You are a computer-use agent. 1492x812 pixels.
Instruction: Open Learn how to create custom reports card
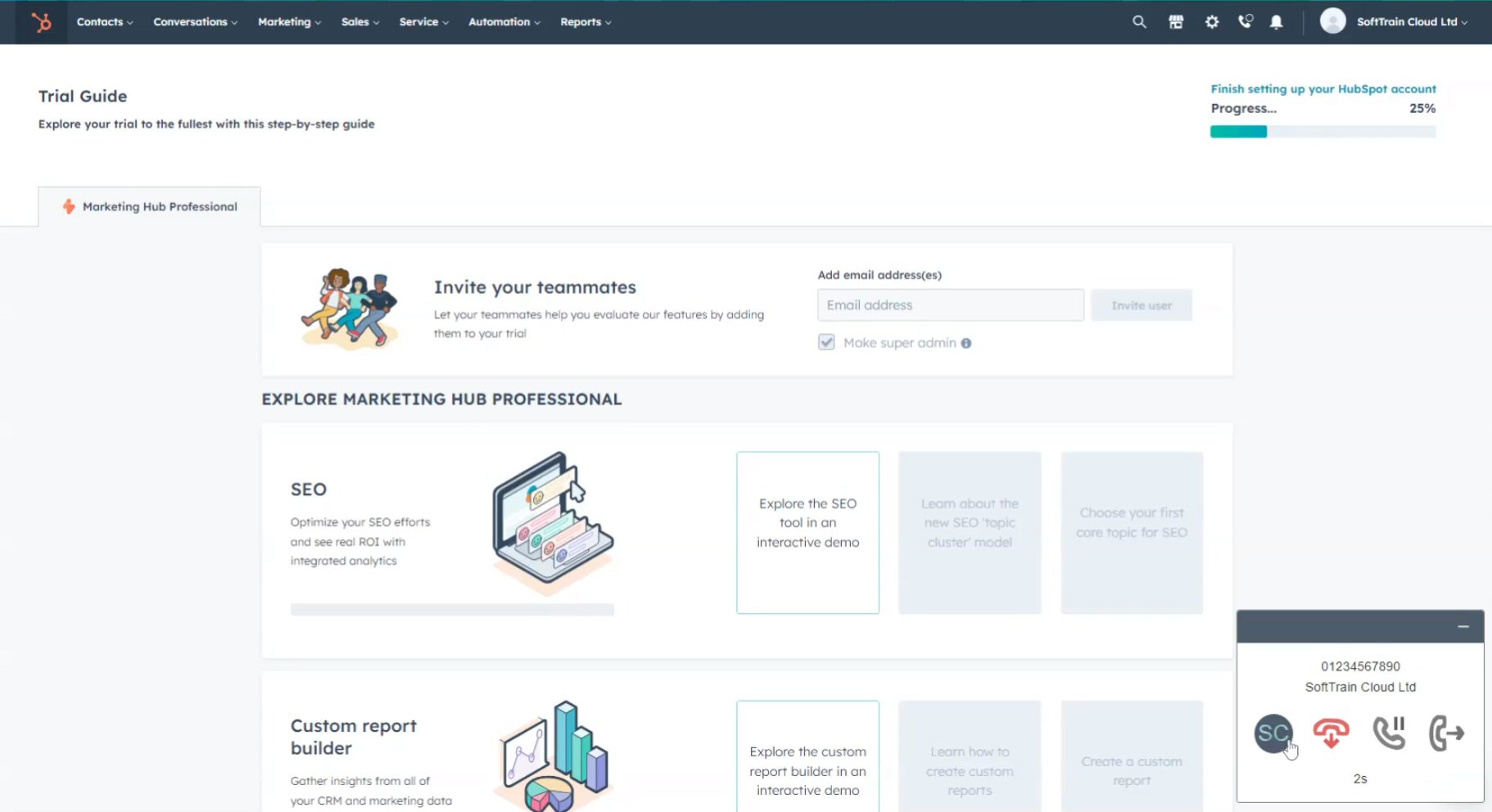[x=970, y=756]
